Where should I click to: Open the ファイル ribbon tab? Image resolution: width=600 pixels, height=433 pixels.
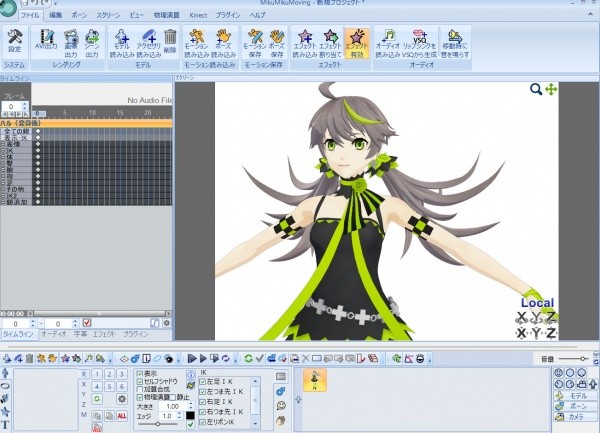[30, 15]
